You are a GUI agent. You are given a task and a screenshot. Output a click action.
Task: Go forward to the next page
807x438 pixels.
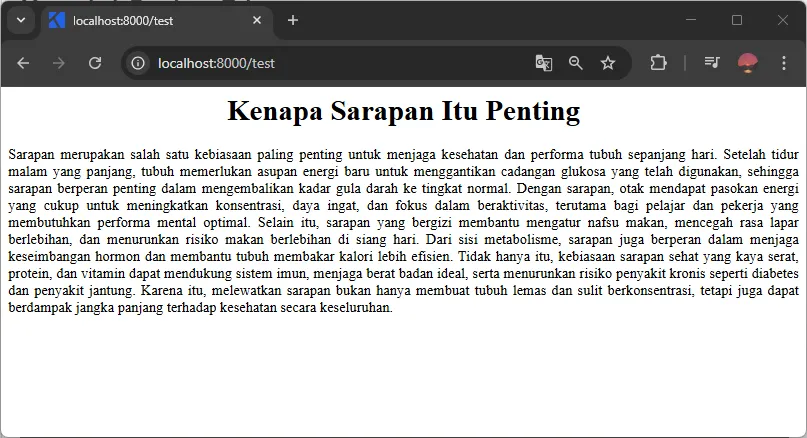[x=59, y=63]
